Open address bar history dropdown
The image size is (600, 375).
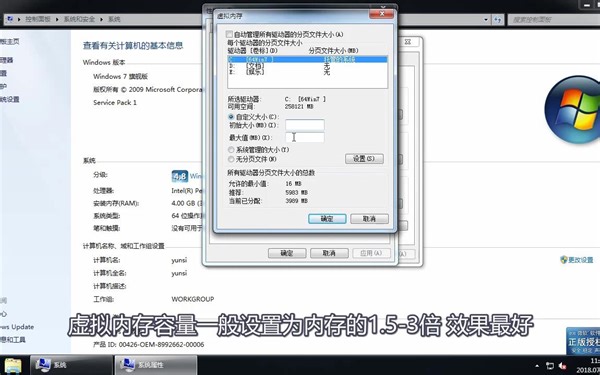pyautogui.click(x=486, y=19)
